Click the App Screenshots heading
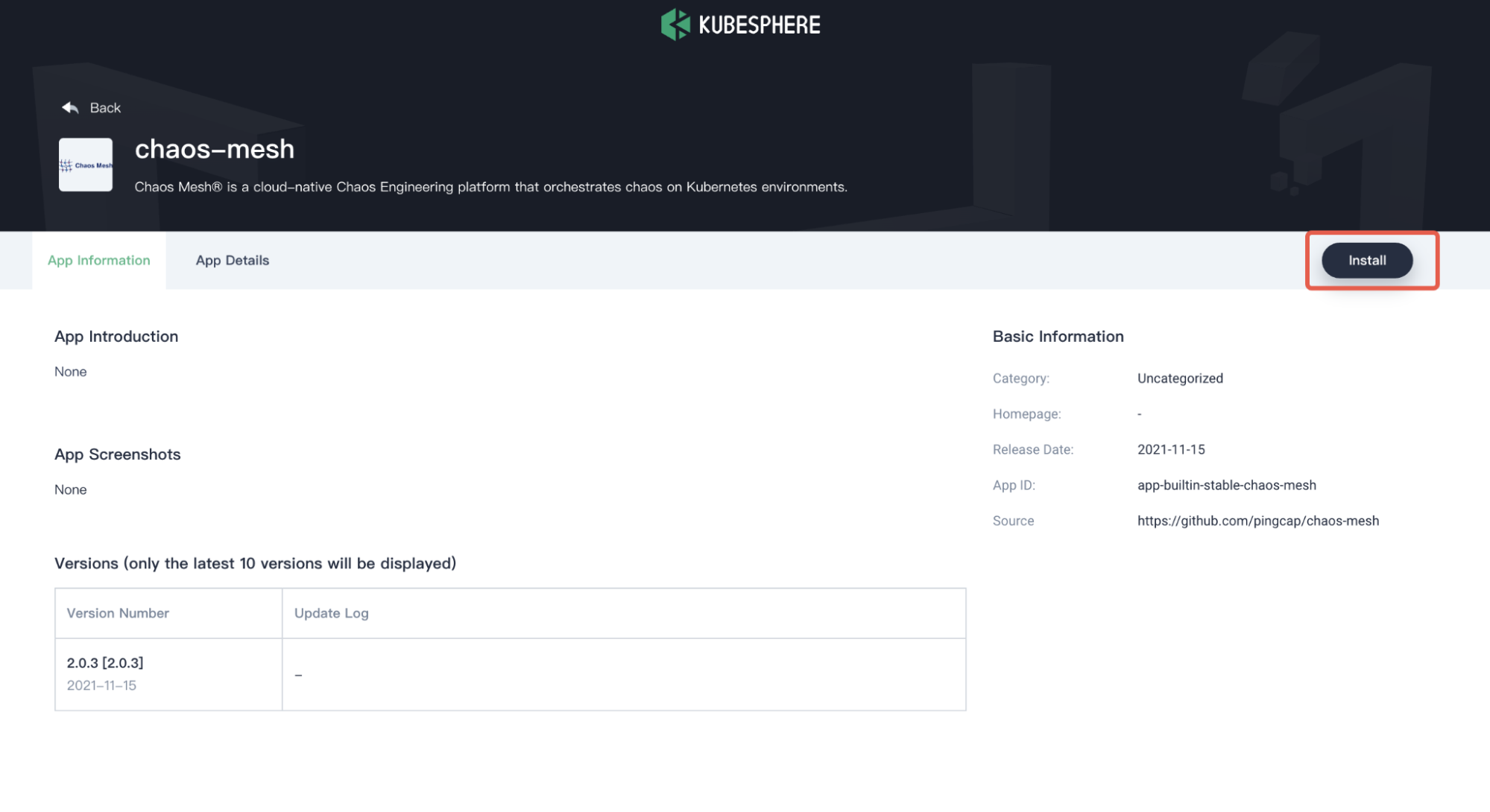 [117, 454]
